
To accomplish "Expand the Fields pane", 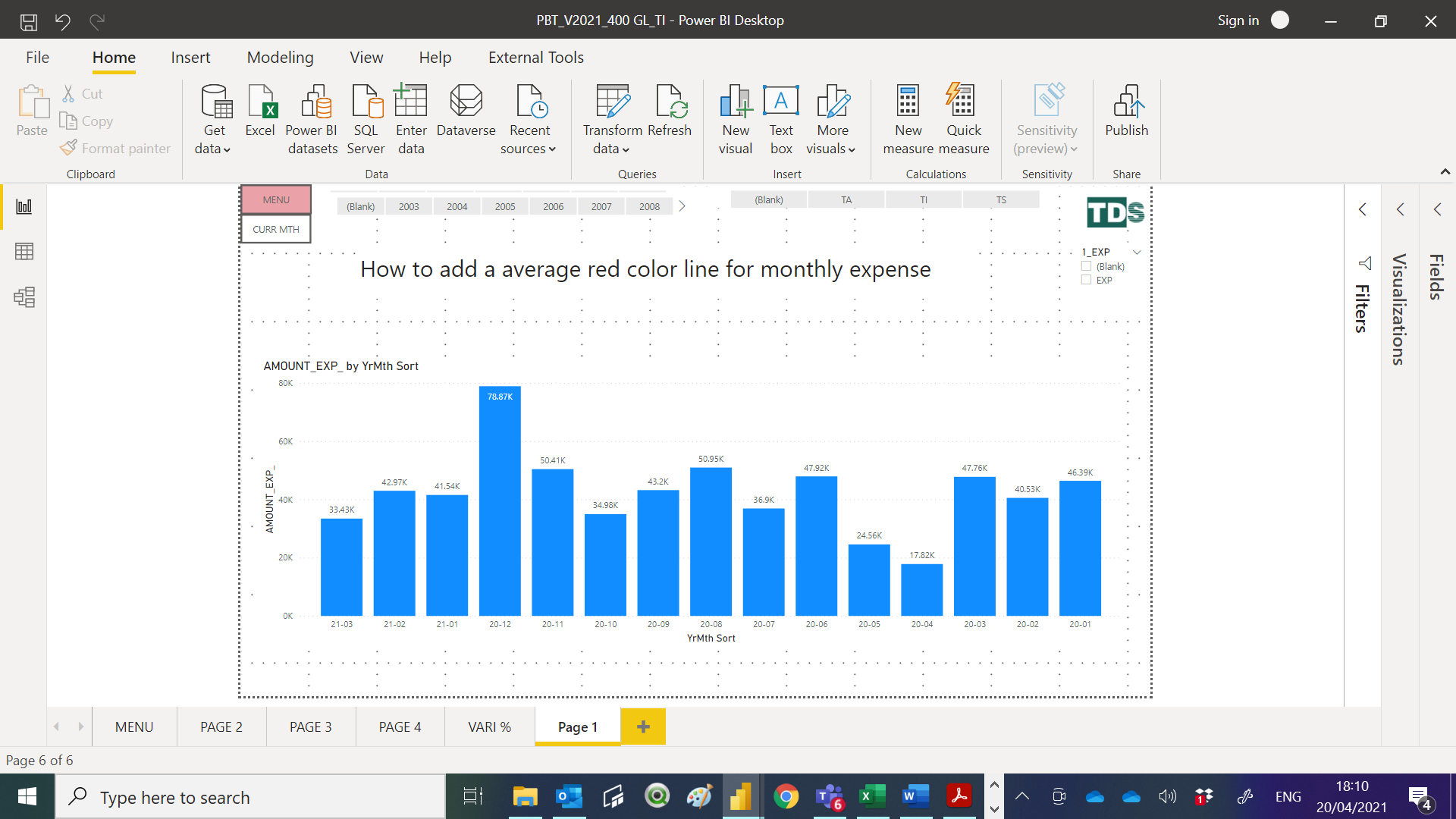I will [1437, 209].
